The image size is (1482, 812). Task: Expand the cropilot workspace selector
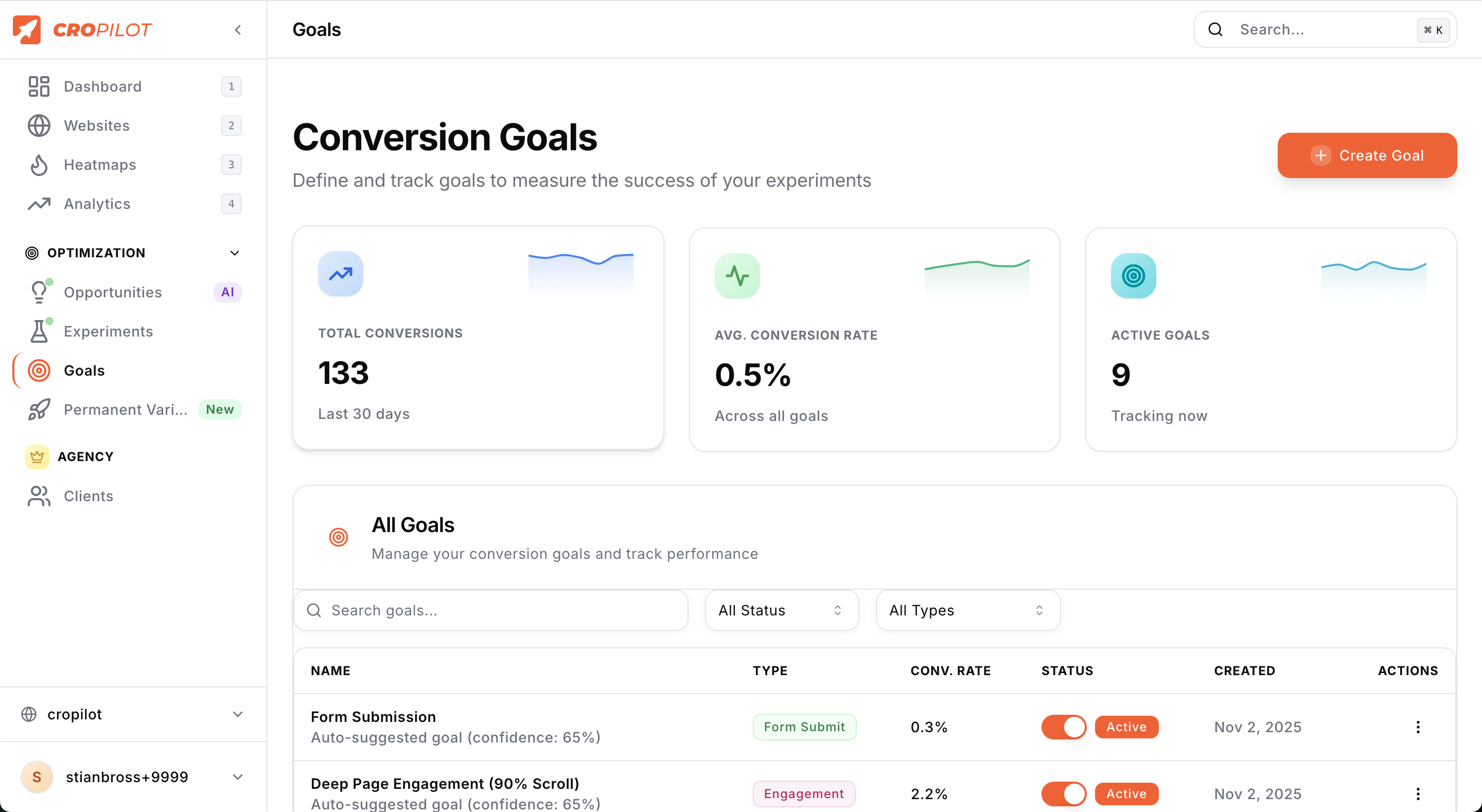click(x=237, y=714)
